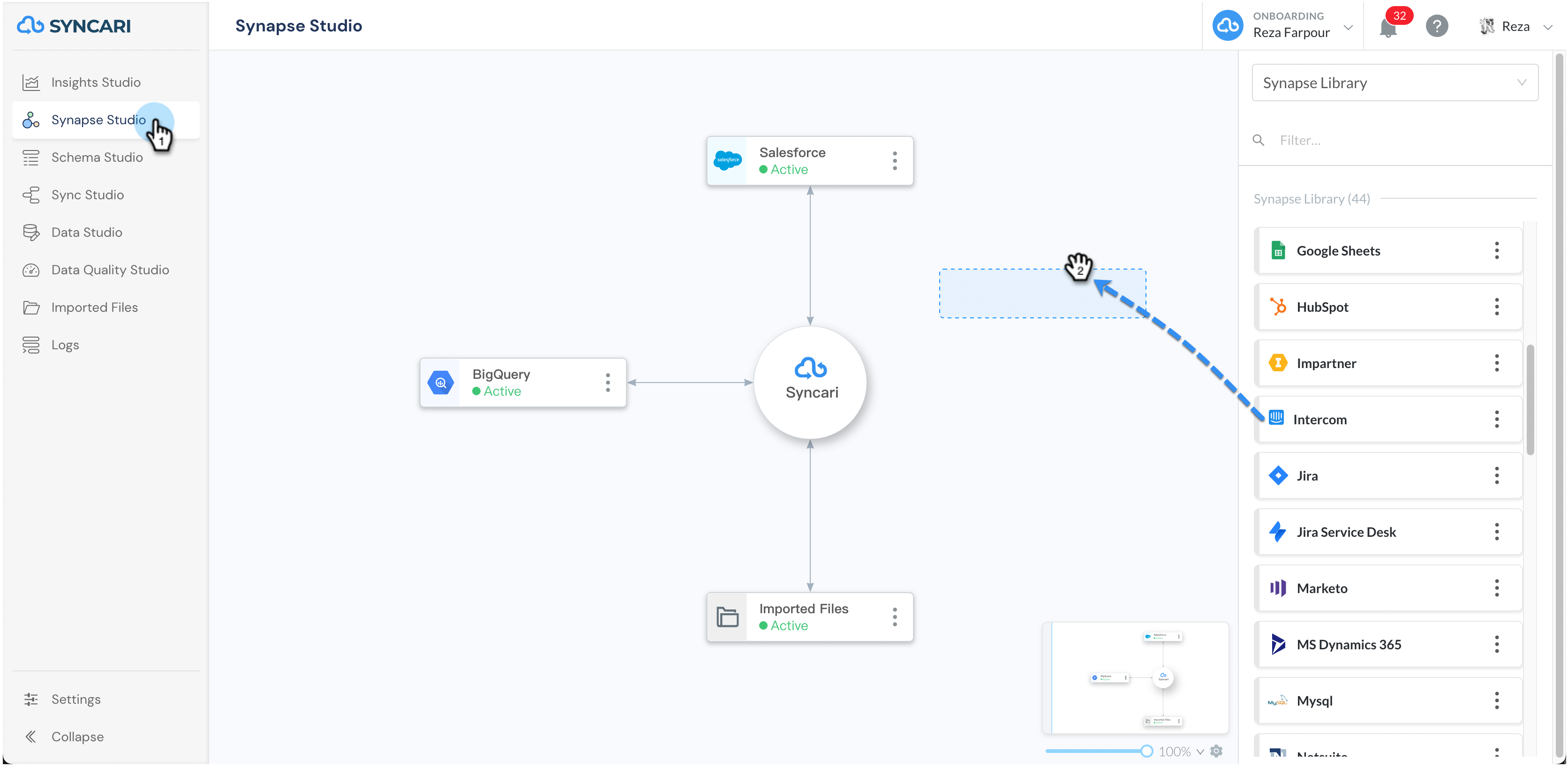Screen dimensions: 1568x767
Task: Click the Imported Files node folder icon
Action: click(x=727, y=617)
